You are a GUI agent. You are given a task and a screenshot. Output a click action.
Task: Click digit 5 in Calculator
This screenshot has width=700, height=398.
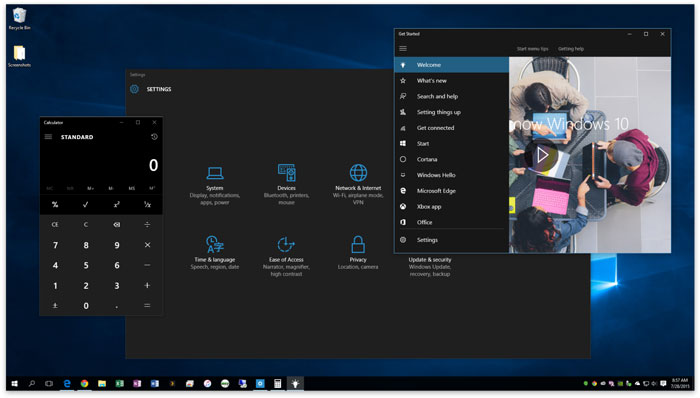[86, 265]
